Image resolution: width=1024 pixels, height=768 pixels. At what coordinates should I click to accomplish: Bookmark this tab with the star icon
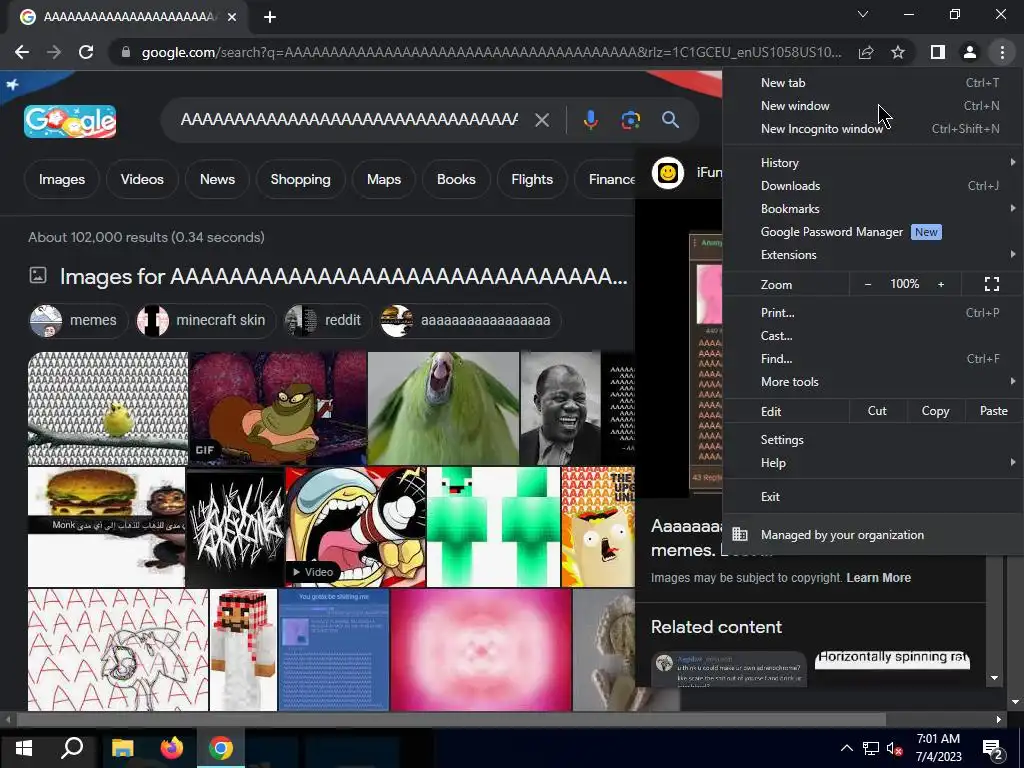898,52
